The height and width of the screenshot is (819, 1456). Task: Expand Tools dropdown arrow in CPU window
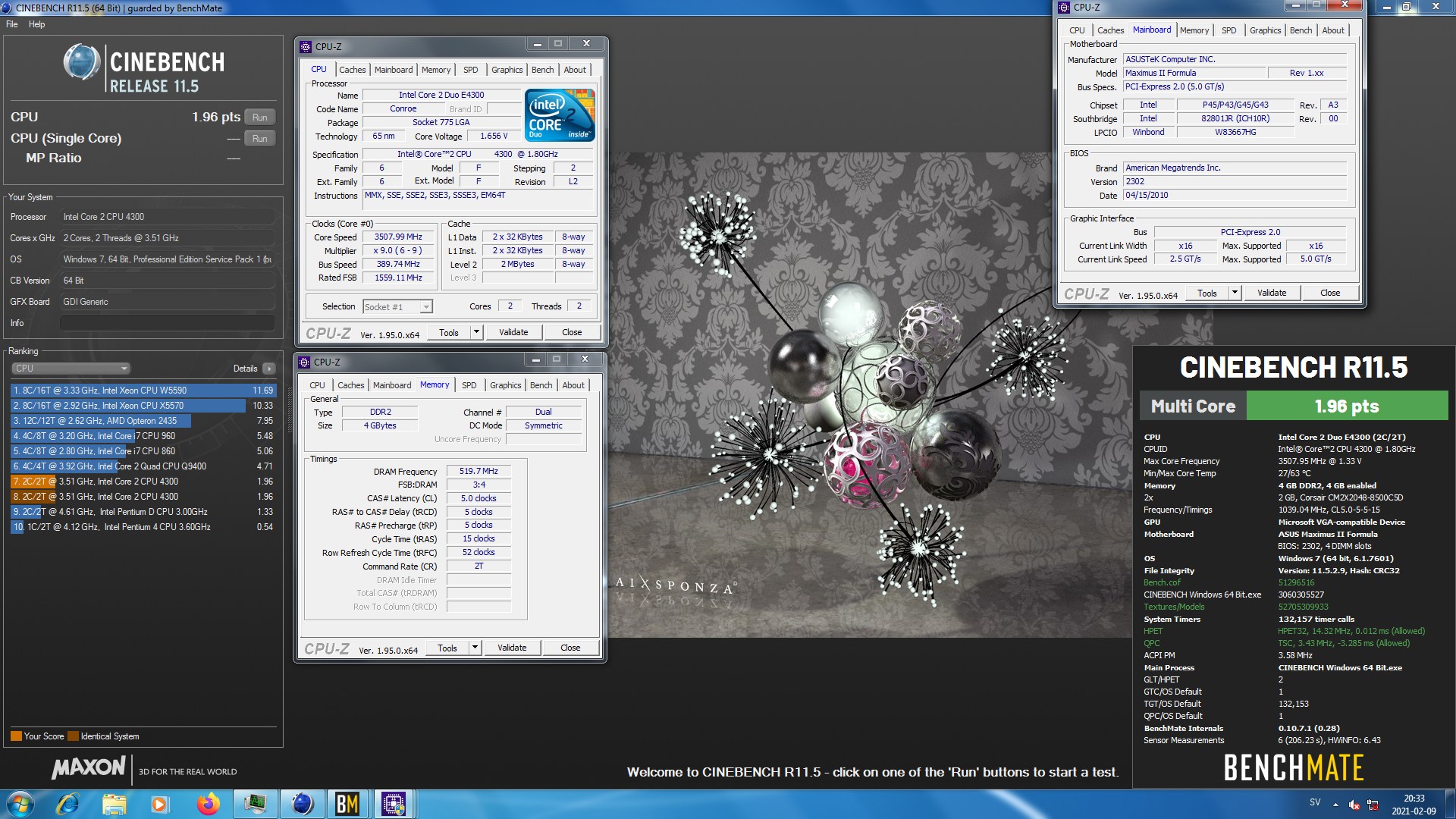476,332
